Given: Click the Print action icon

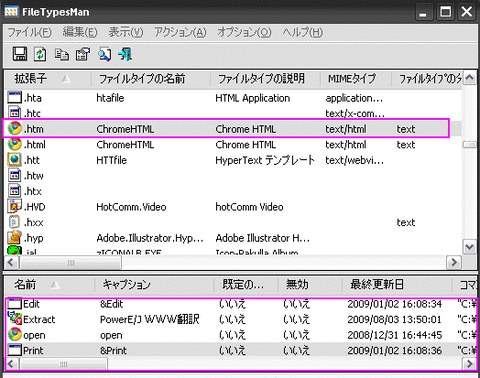Looking at the screenshot, I should point(15,350).
